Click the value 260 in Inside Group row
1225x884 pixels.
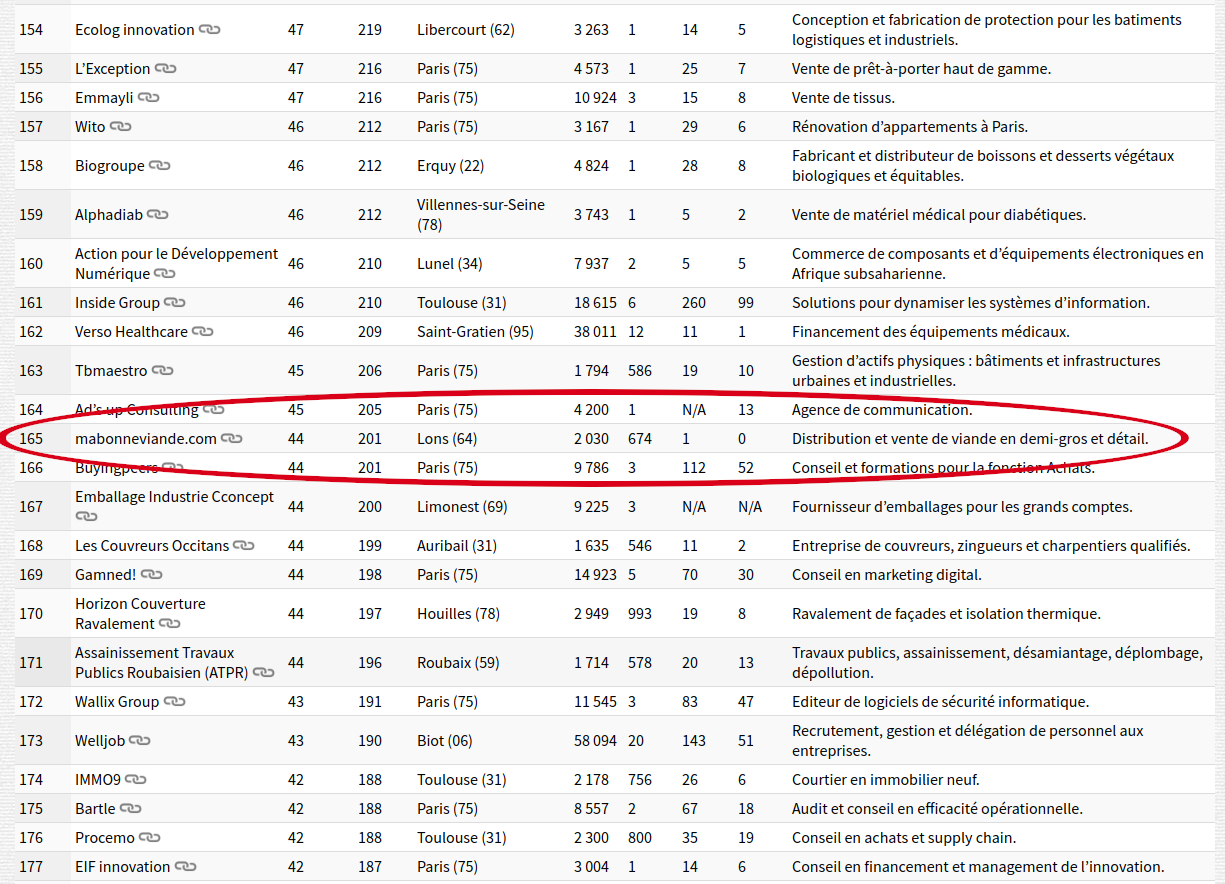[x=694, y=303]
